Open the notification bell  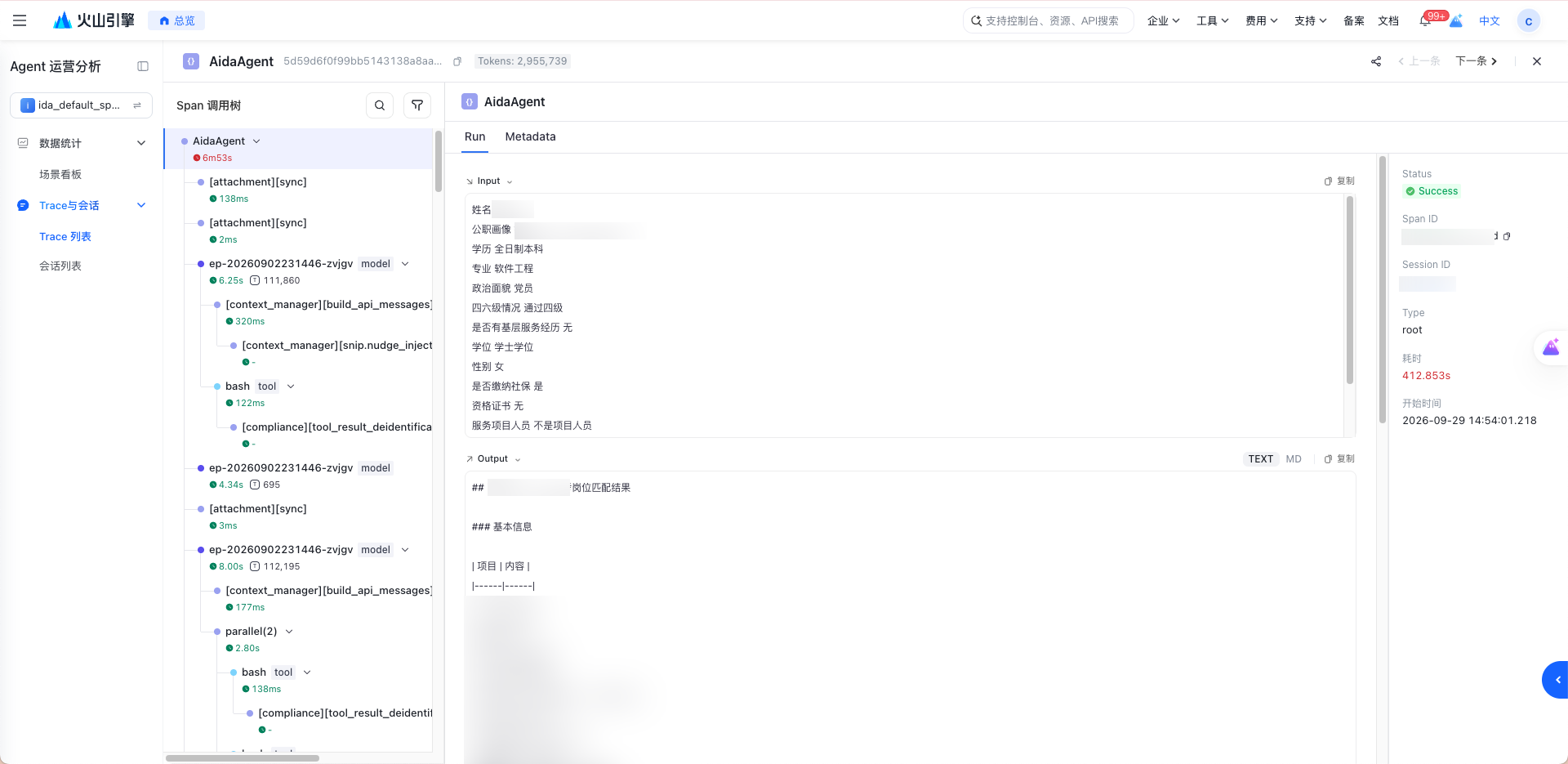1425,20
